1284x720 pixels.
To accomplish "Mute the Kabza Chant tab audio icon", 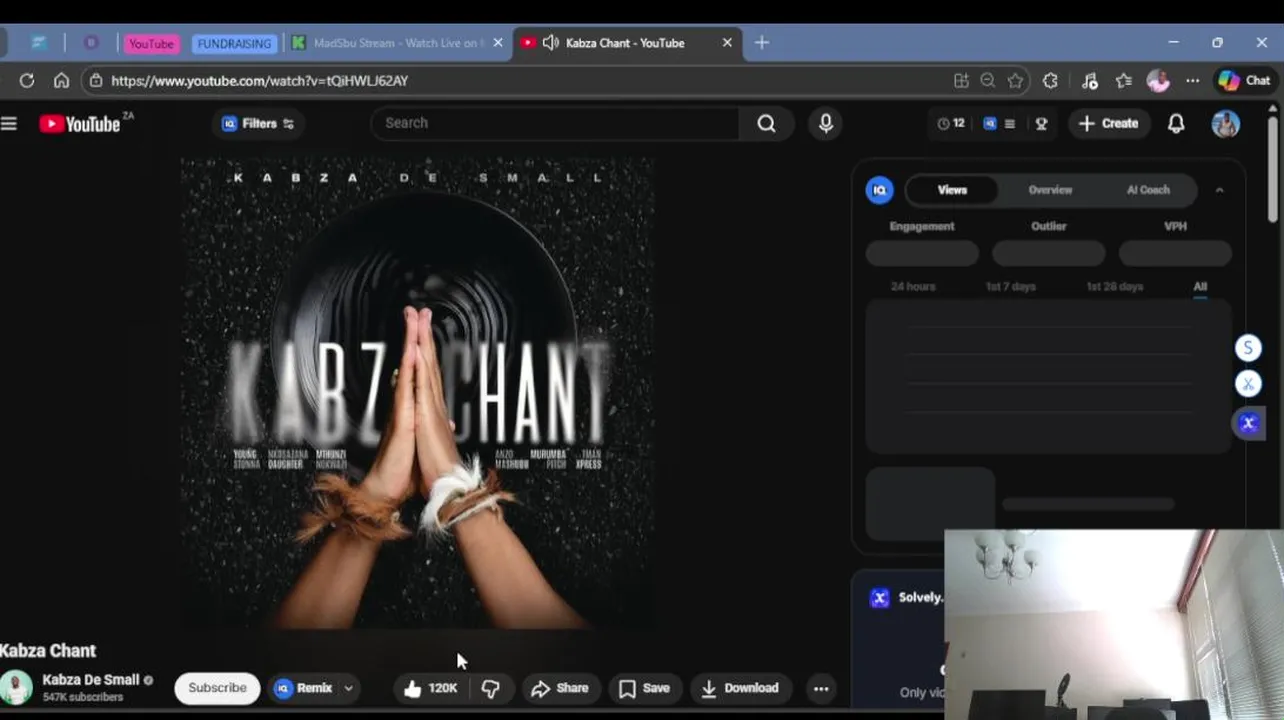I will point(550,43).
